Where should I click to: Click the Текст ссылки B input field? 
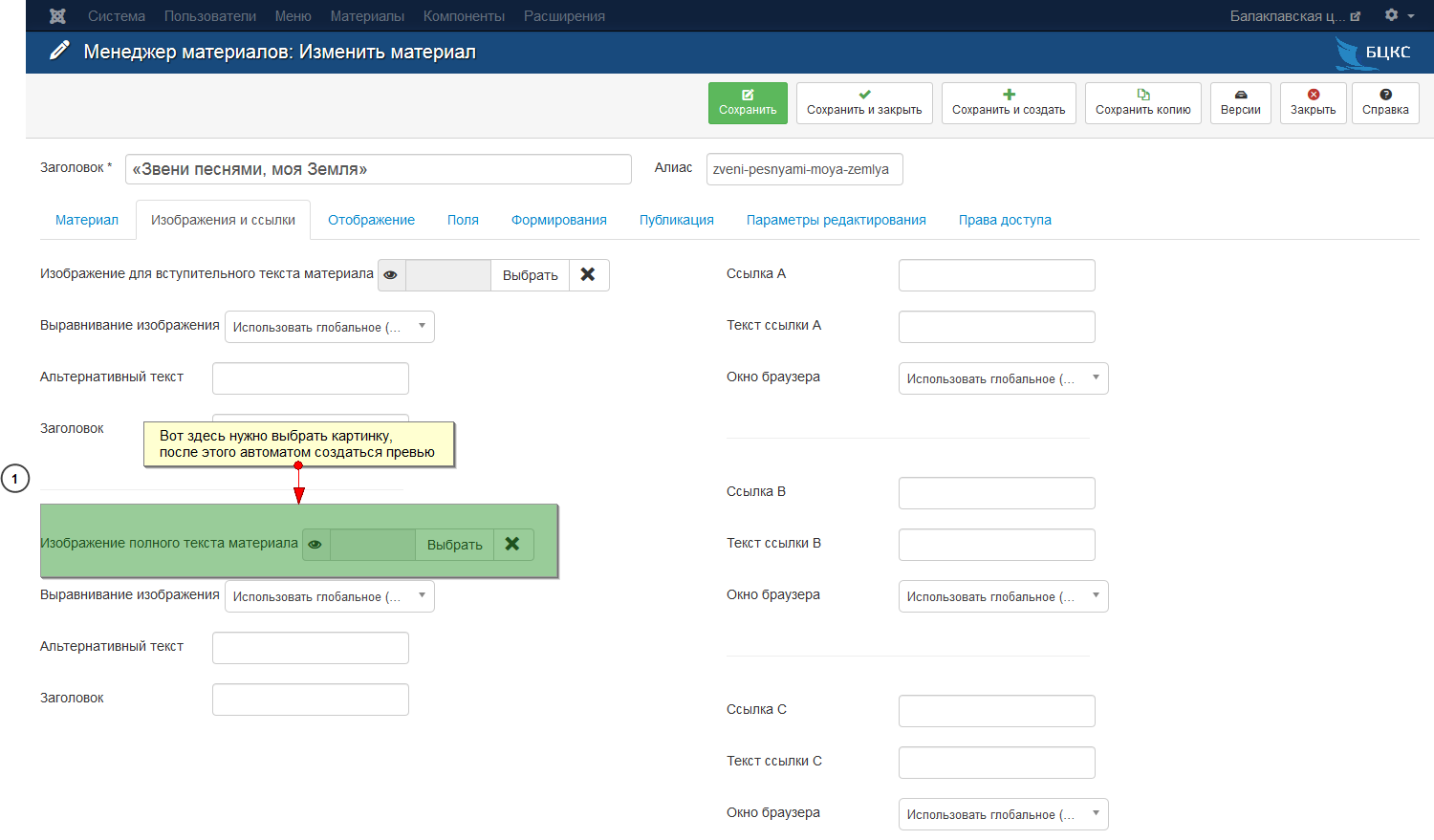[997, 545]
